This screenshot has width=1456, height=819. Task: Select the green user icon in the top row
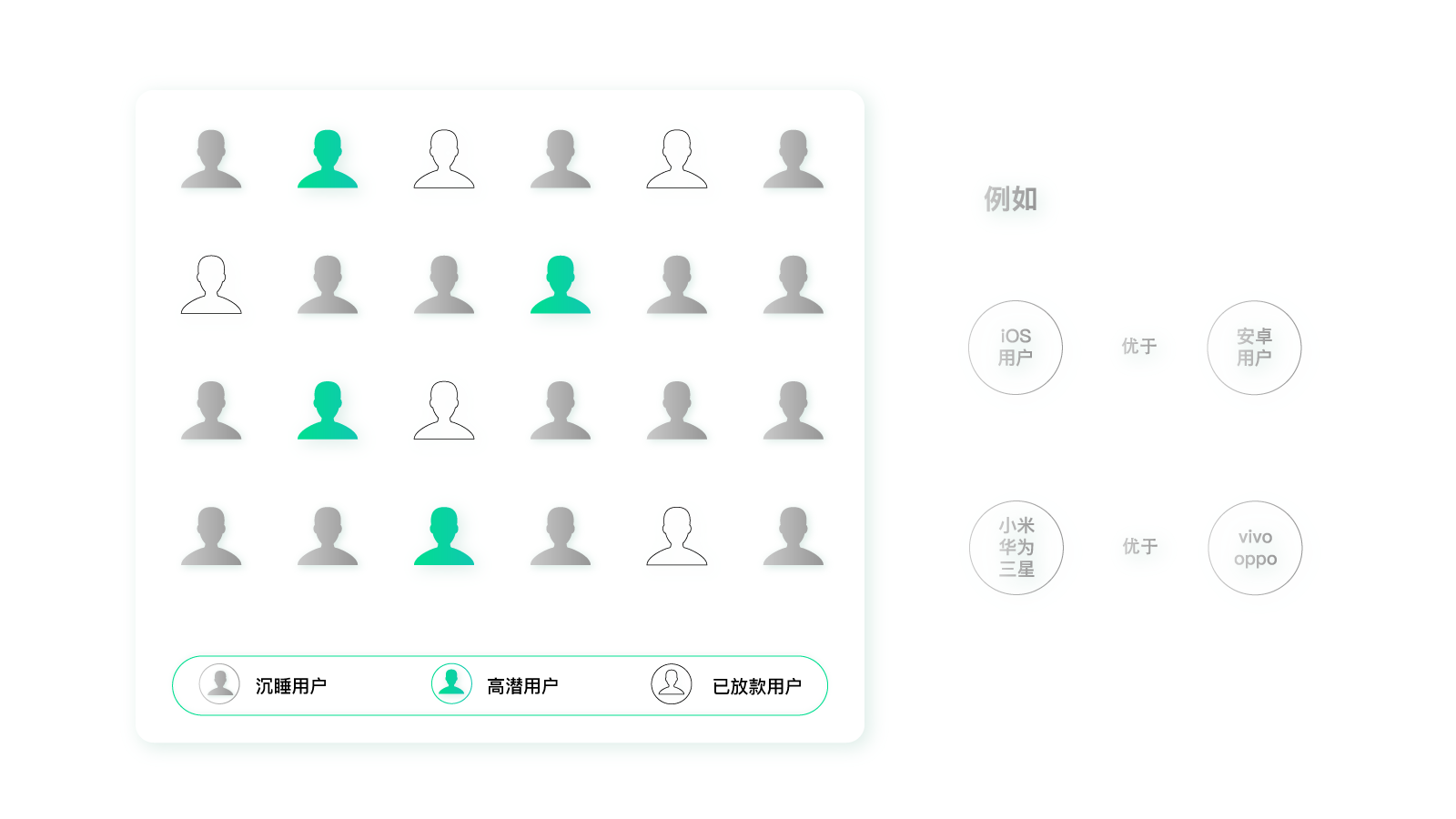[x=328, y=160]
